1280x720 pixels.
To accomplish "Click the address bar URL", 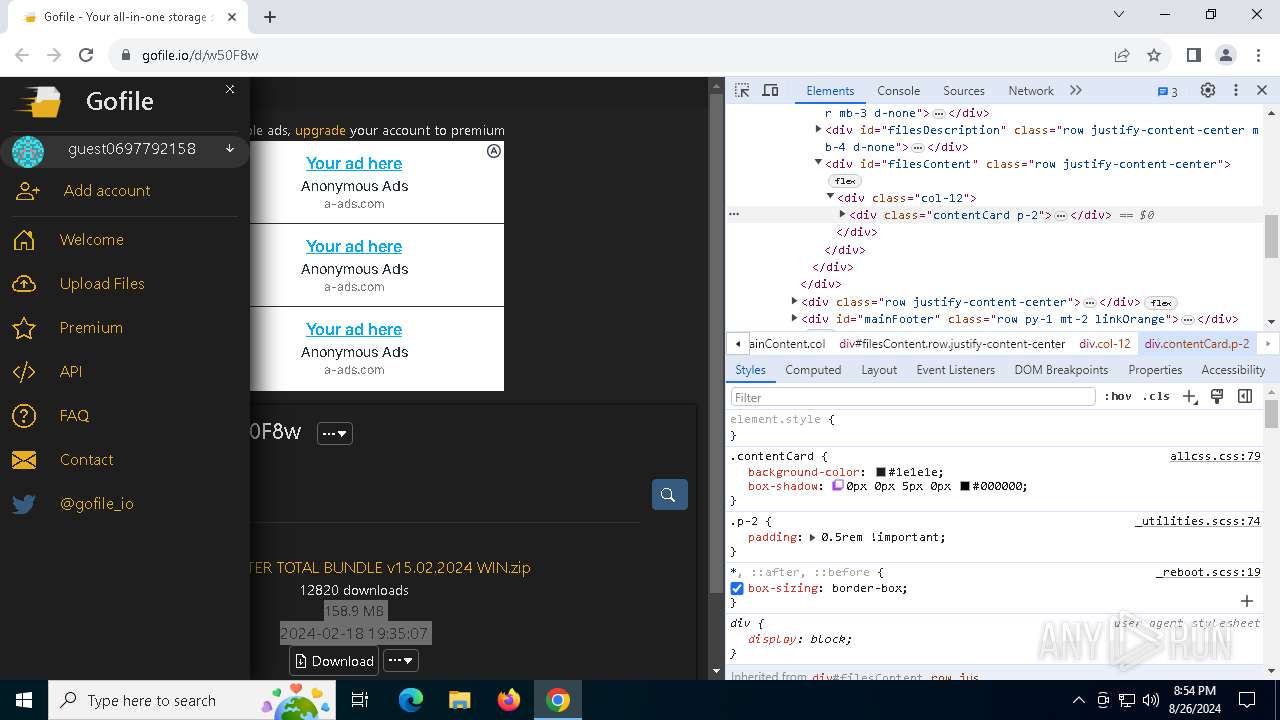I will [200, 56].
